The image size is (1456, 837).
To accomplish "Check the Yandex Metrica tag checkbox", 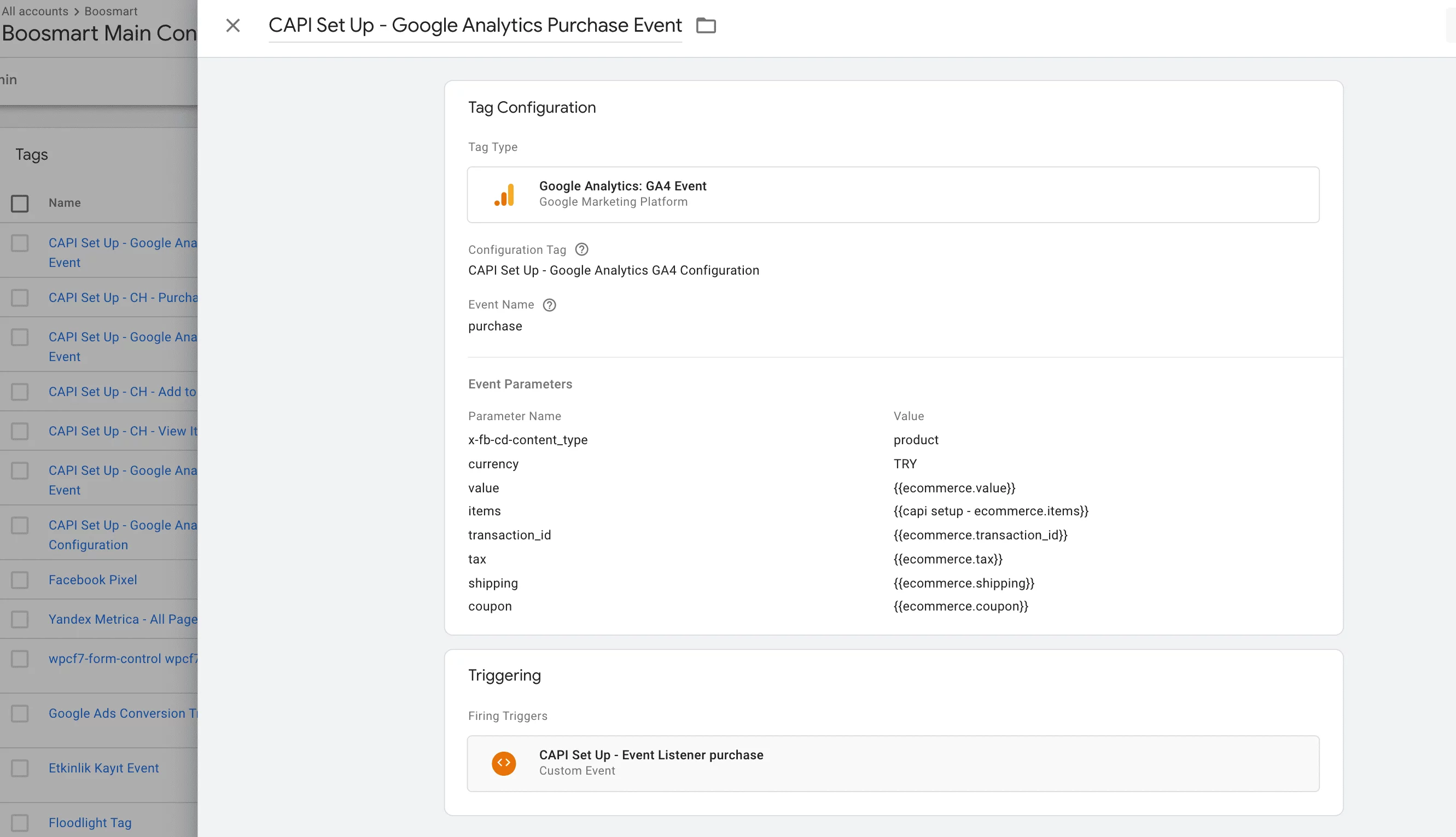I will tap(20, 619).
